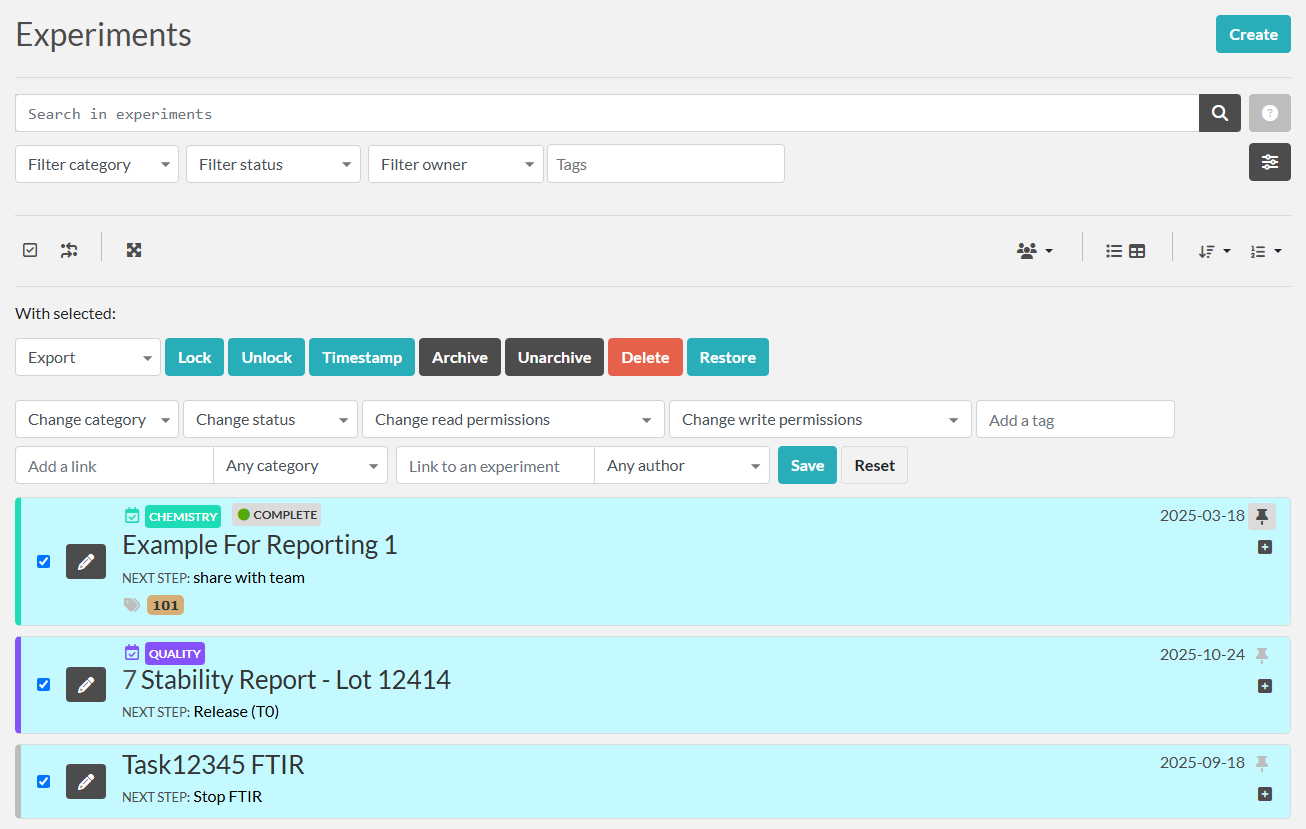This screenshot has width=1306, height=829.
Task: Edit Task12345 FTIR with pencil icon
Action: click(x=86, y=781)
